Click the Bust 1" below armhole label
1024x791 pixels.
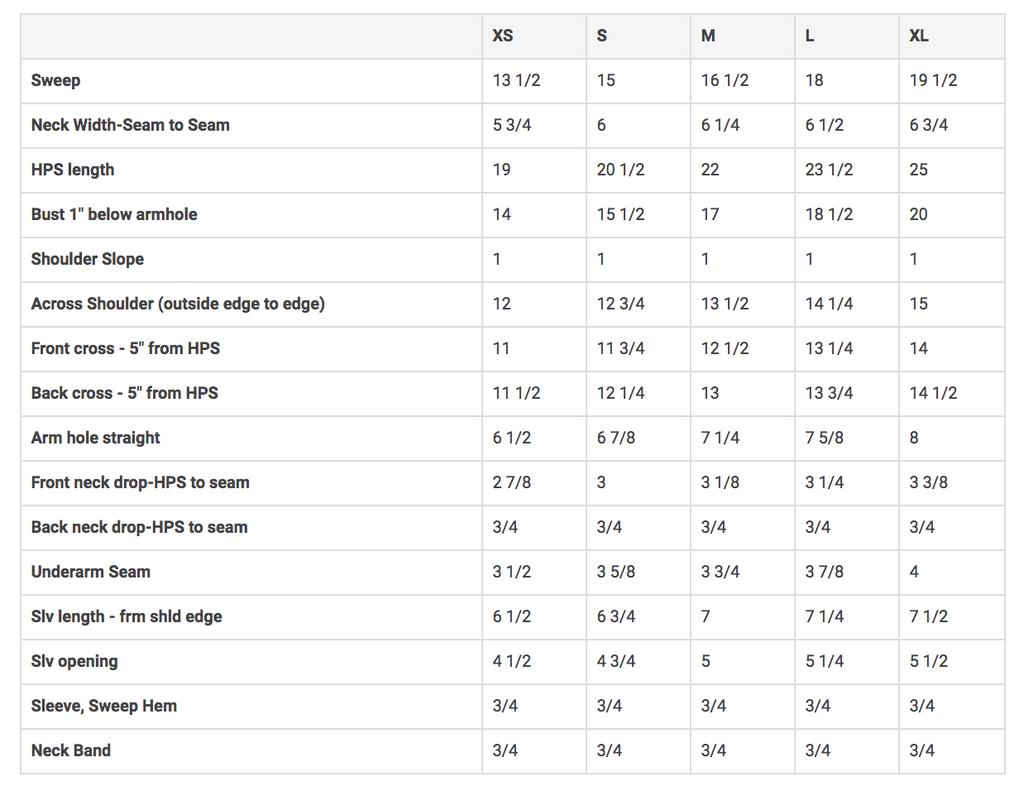tap(114, 214)
